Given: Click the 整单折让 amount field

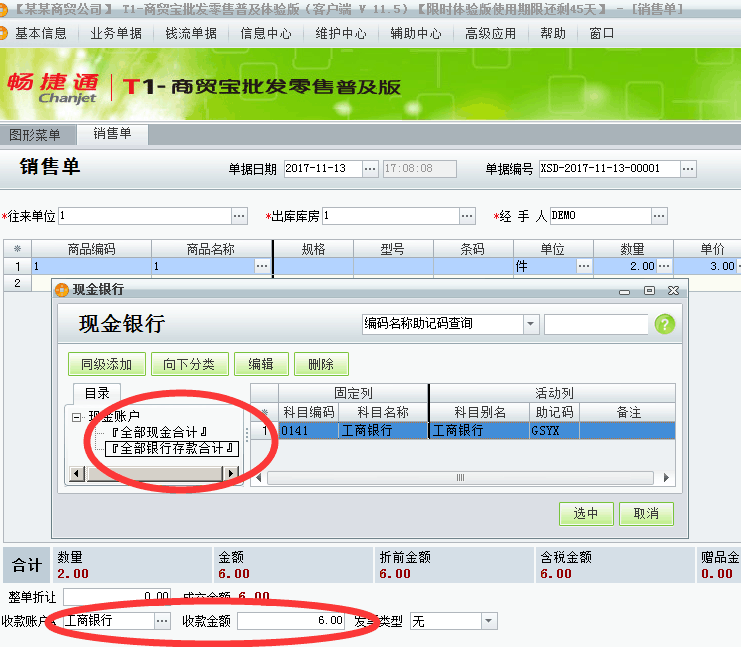Looking at the screenshot, I should click(117, 597).
